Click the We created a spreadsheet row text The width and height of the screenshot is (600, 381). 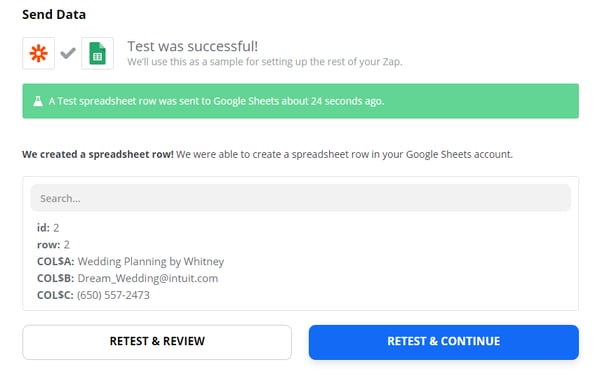[x=98, y=154]
